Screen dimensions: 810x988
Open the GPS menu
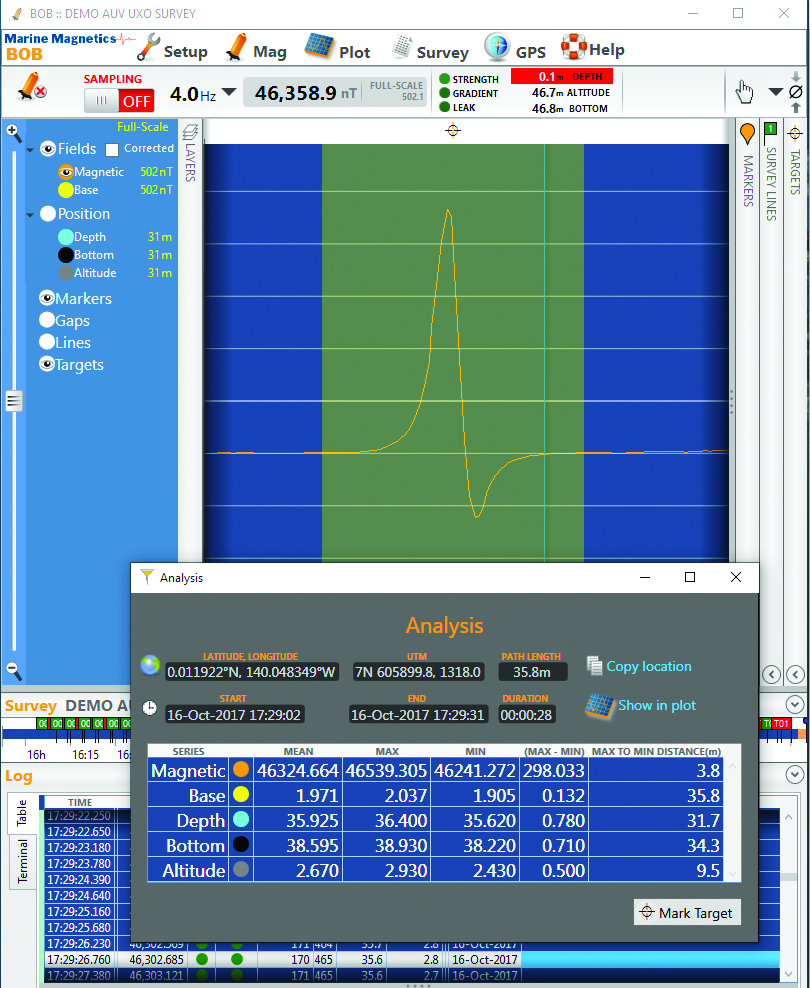point(515,49)
